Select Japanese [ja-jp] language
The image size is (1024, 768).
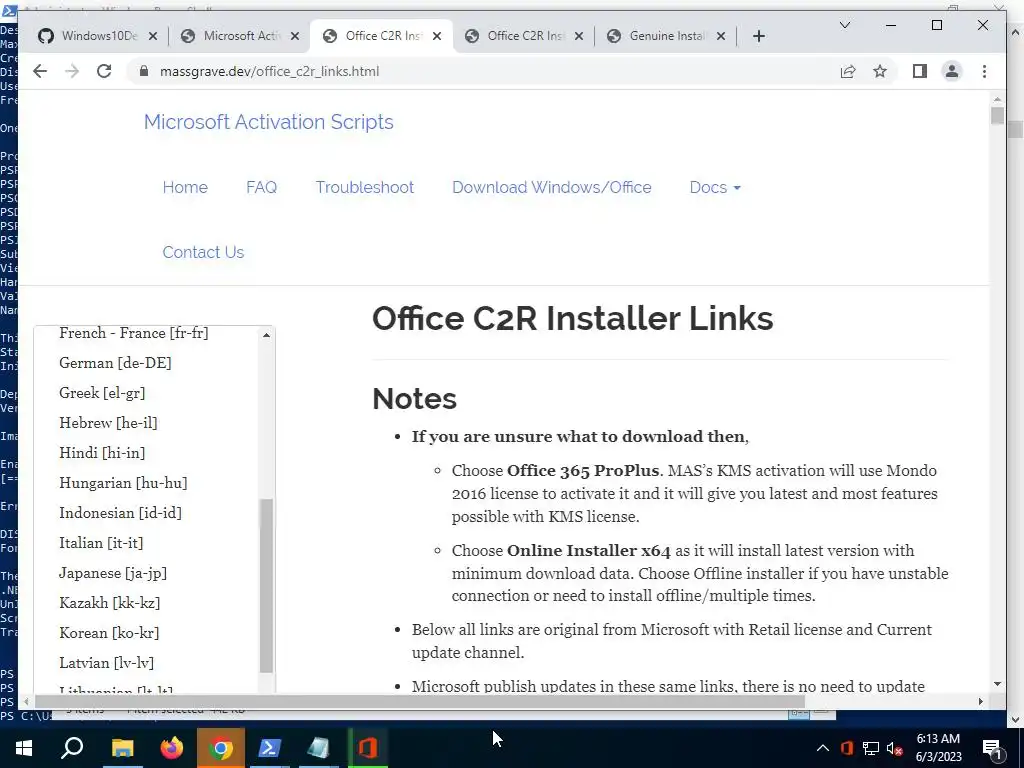(x=113, y=573)
